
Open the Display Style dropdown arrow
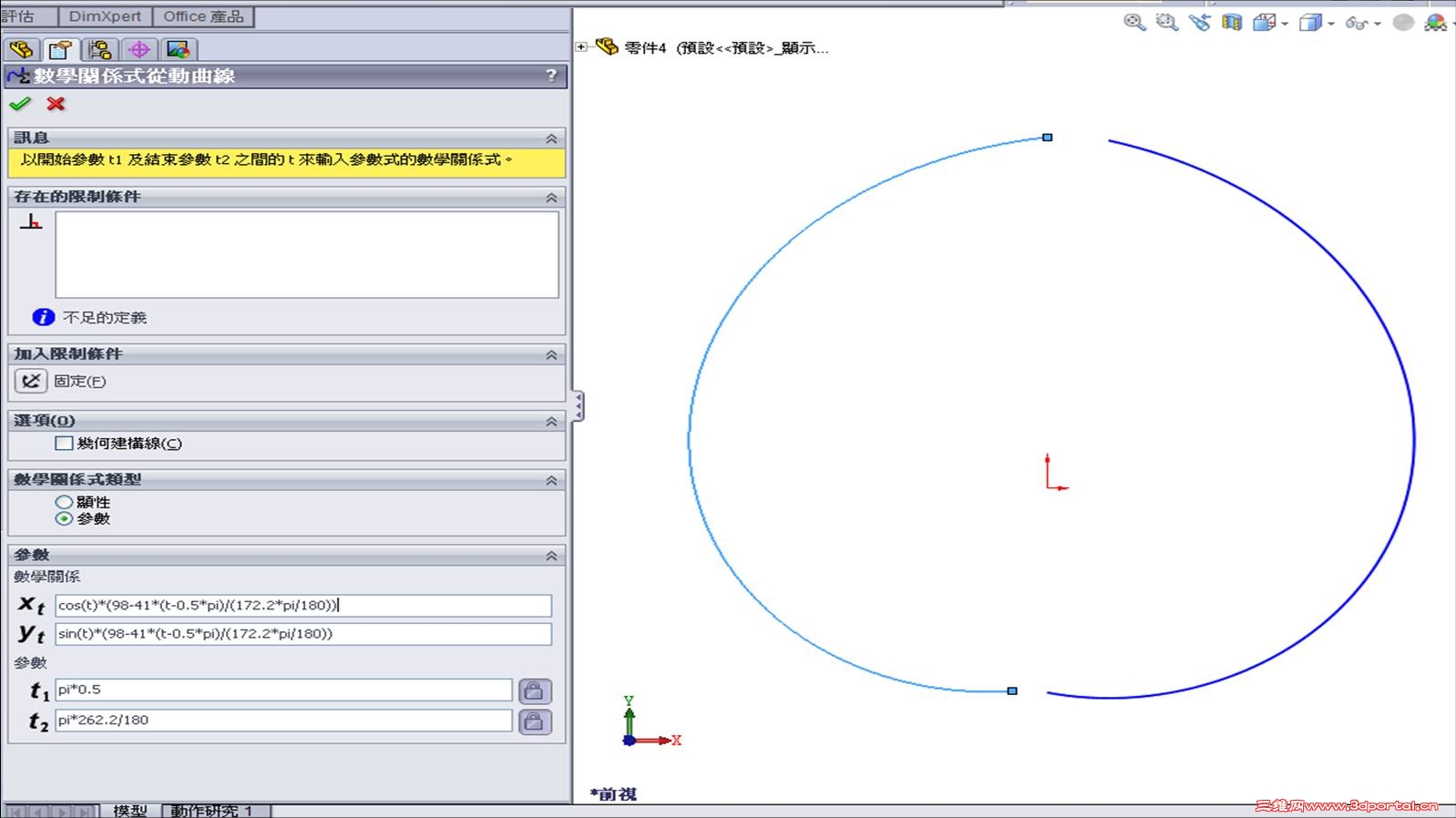click(1331, 24)
